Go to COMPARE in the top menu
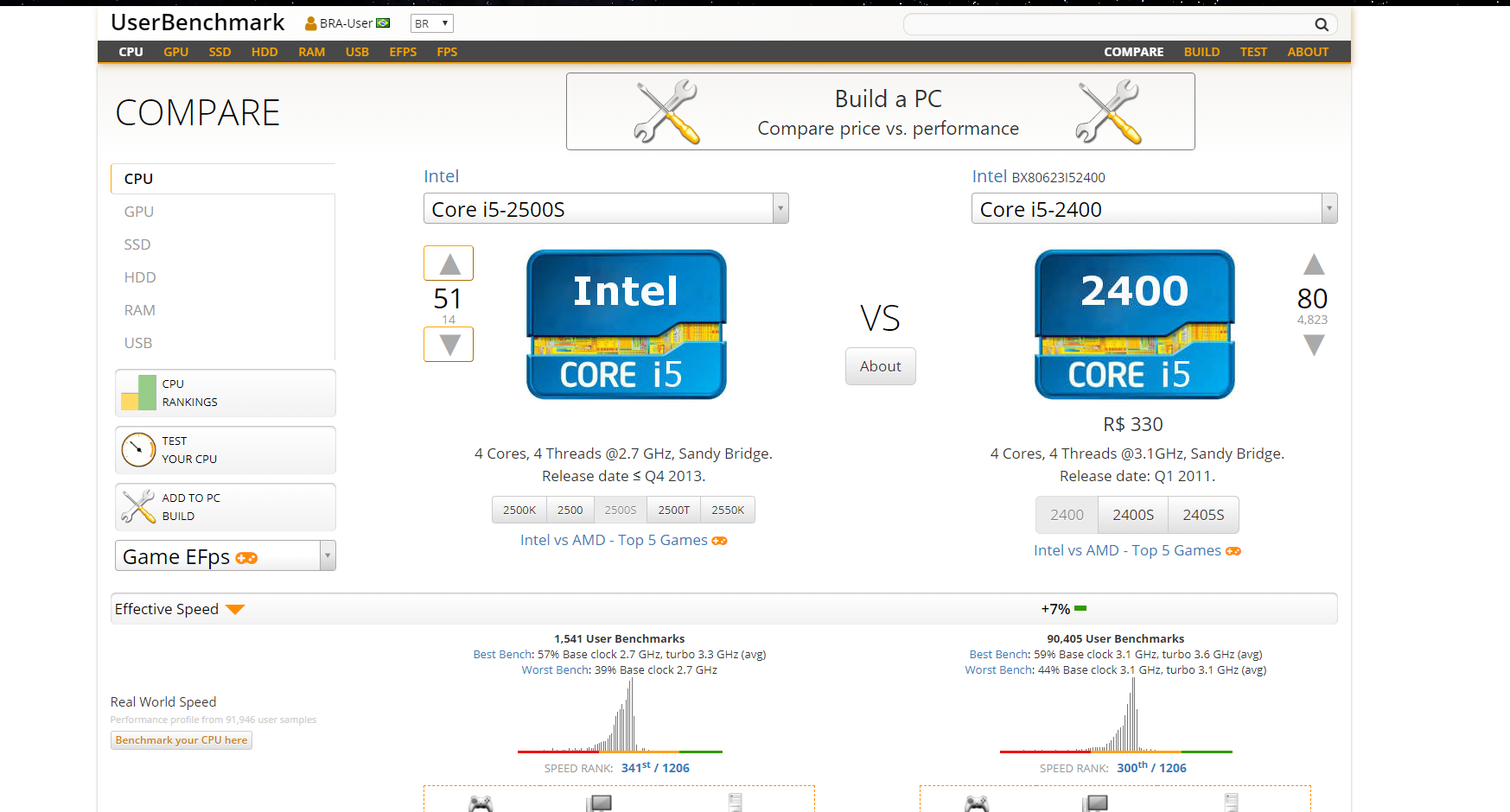The height and width of the screenshot is (812, 1510). [x=1134, y=52]
